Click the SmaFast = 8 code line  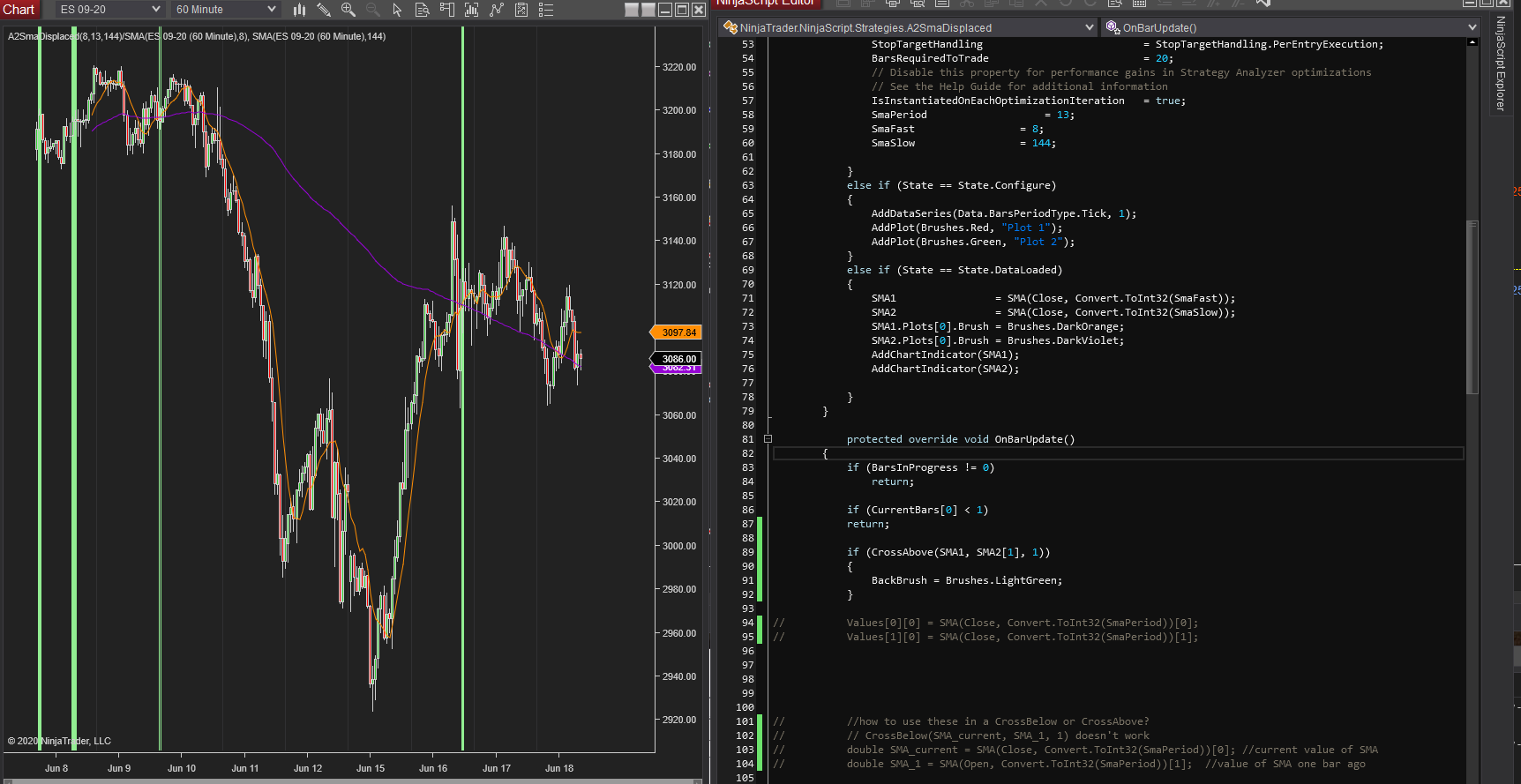click(x=957, y=129)
